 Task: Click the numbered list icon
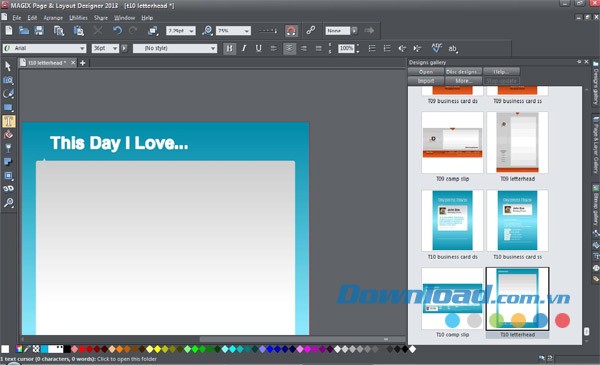[x=387, y=48]
